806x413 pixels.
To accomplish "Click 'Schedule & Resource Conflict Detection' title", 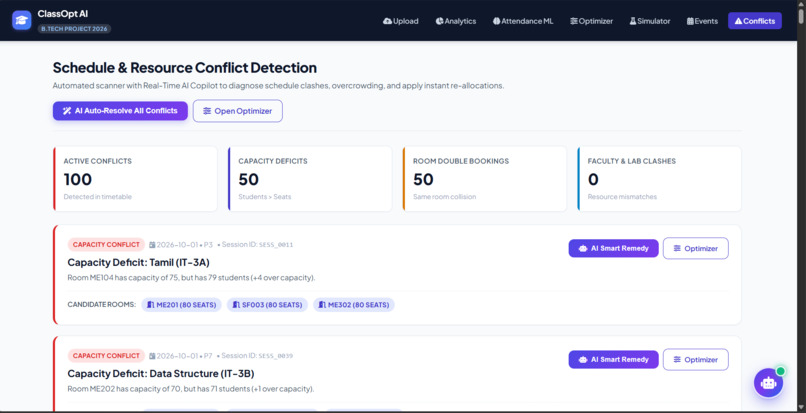I will click(185, 68).
